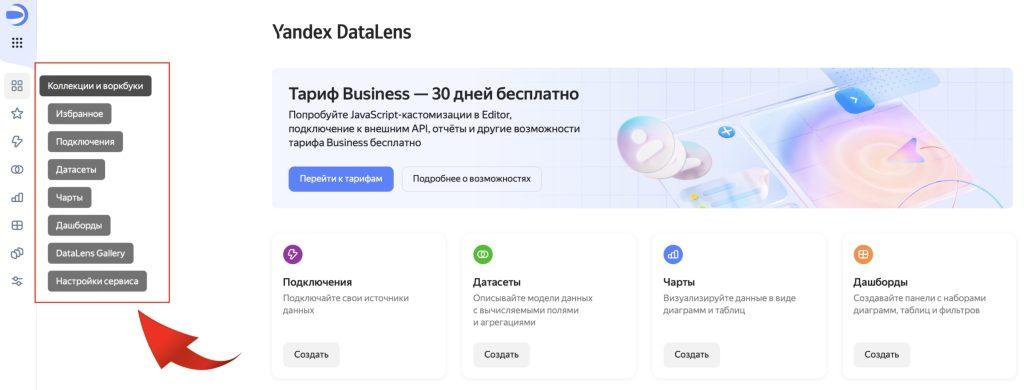Open DataLens Gallery icon in sidebar
The image size is (1024, 390).
tap(18, 253)
